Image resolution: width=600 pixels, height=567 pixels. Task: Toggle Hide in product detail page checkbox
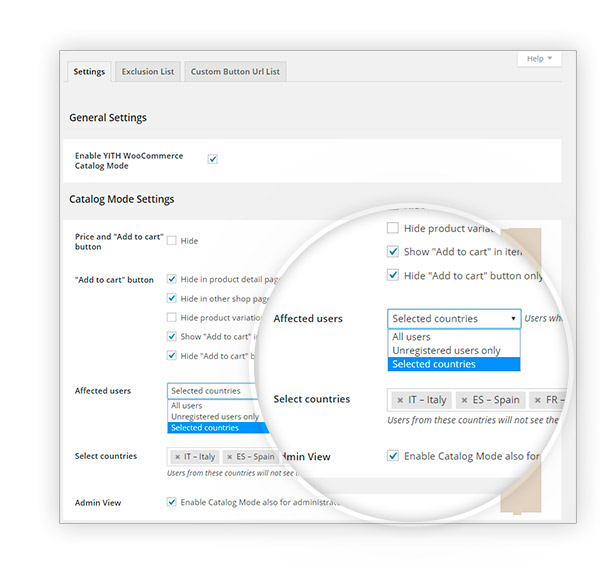[171, 279]
